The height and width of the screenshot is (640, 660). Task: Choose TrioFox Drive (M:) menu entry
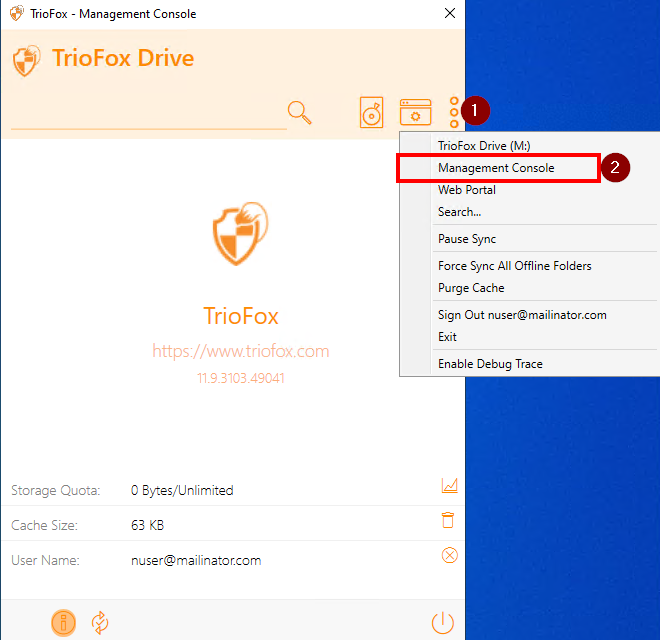(530, 146)
